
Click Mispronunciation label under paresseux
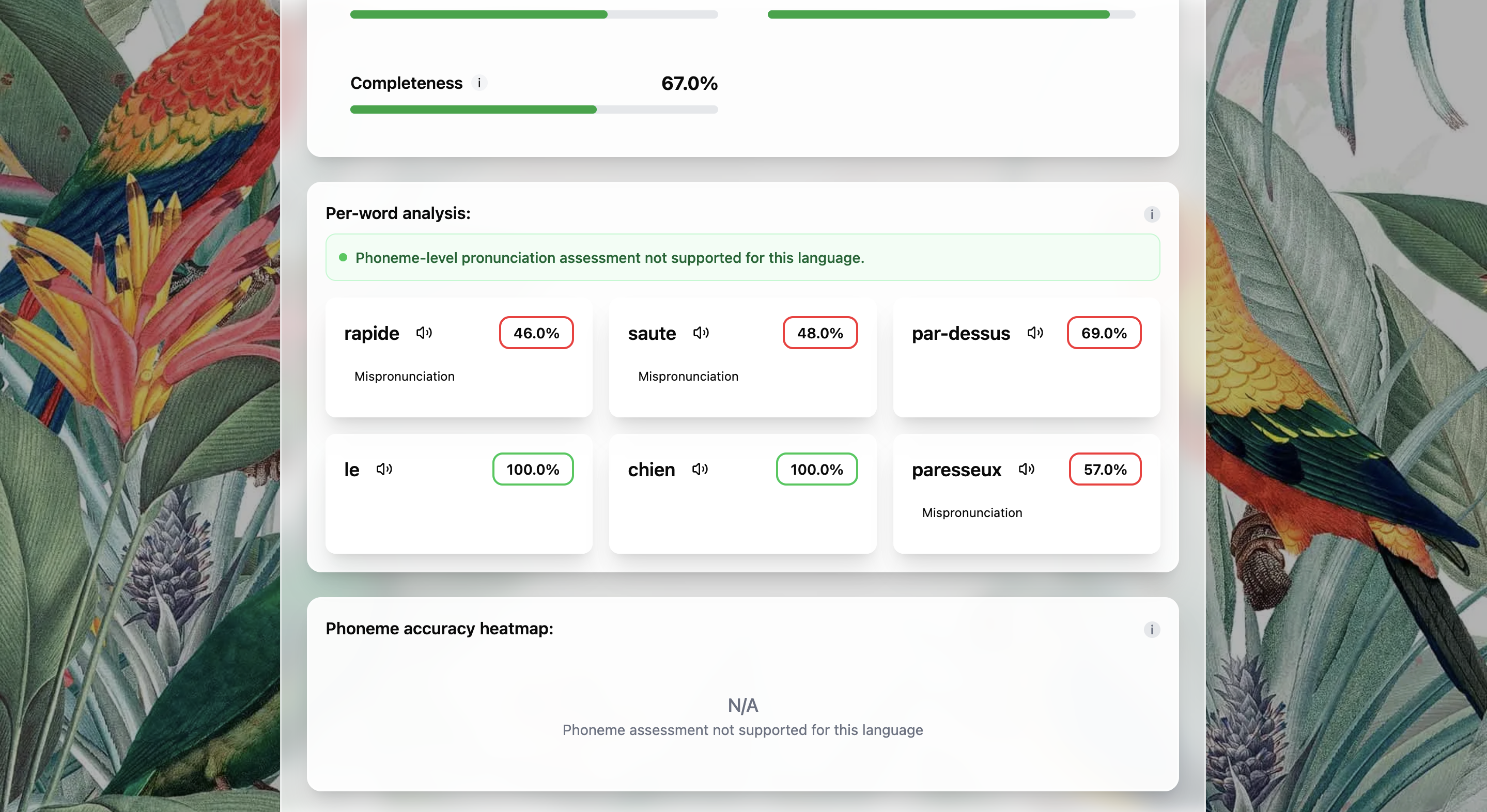(972, 512)
